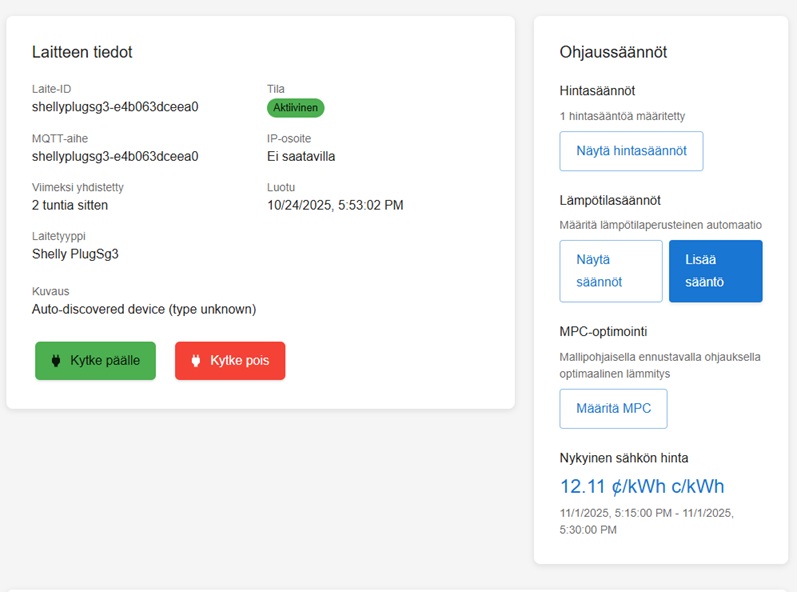The image size is (797, 592).
Task: Click the electricity price time range text
Action: coord(647,521)
